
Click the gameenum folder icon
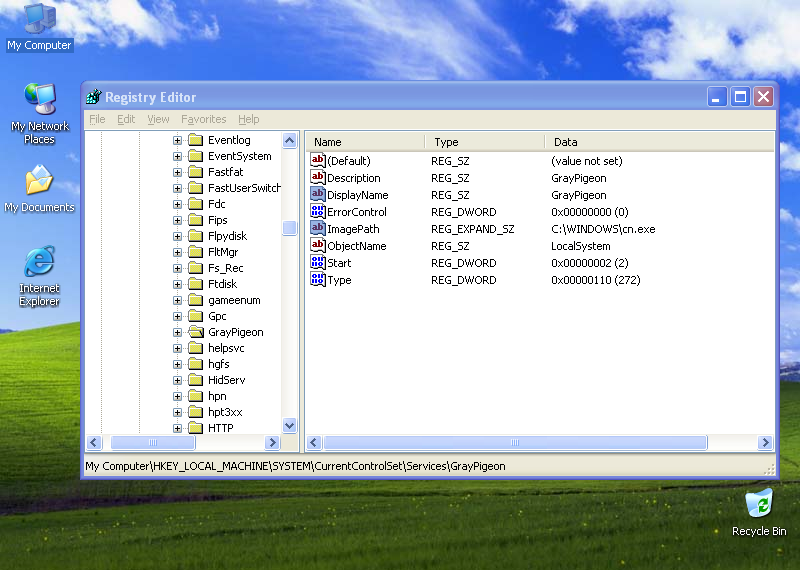click(196, 300)
